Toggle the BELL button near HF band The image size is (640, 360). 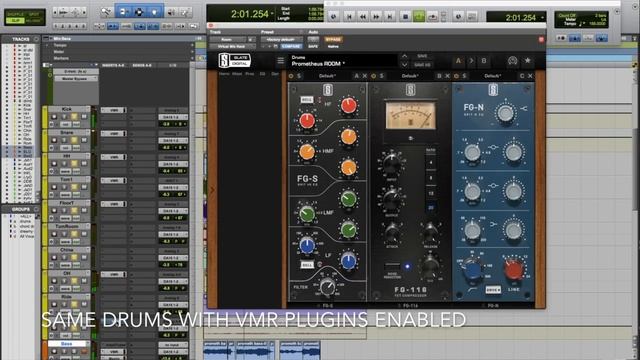click(307, 100)
